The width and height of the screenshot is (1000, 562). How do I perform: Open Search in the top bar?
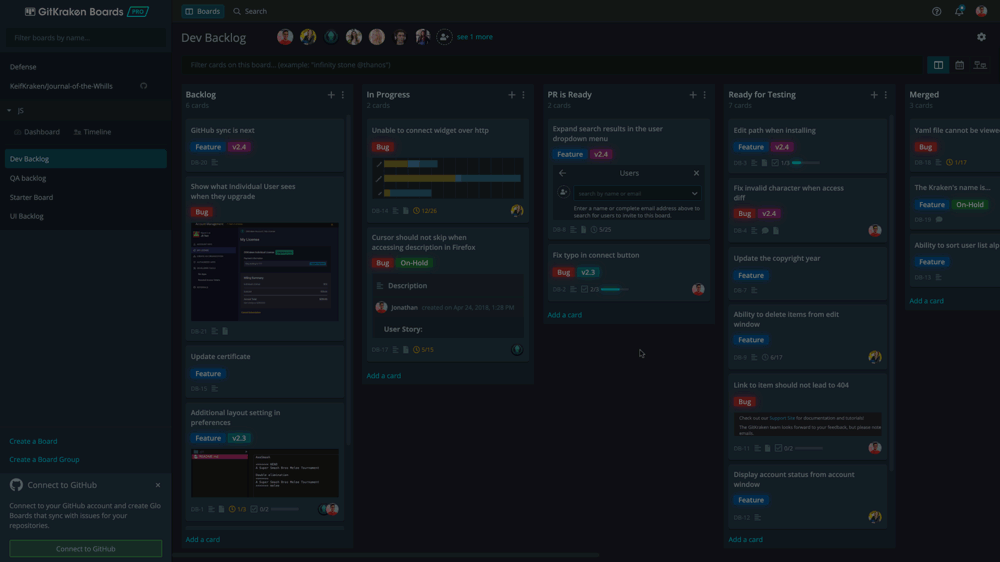[250, 11]
